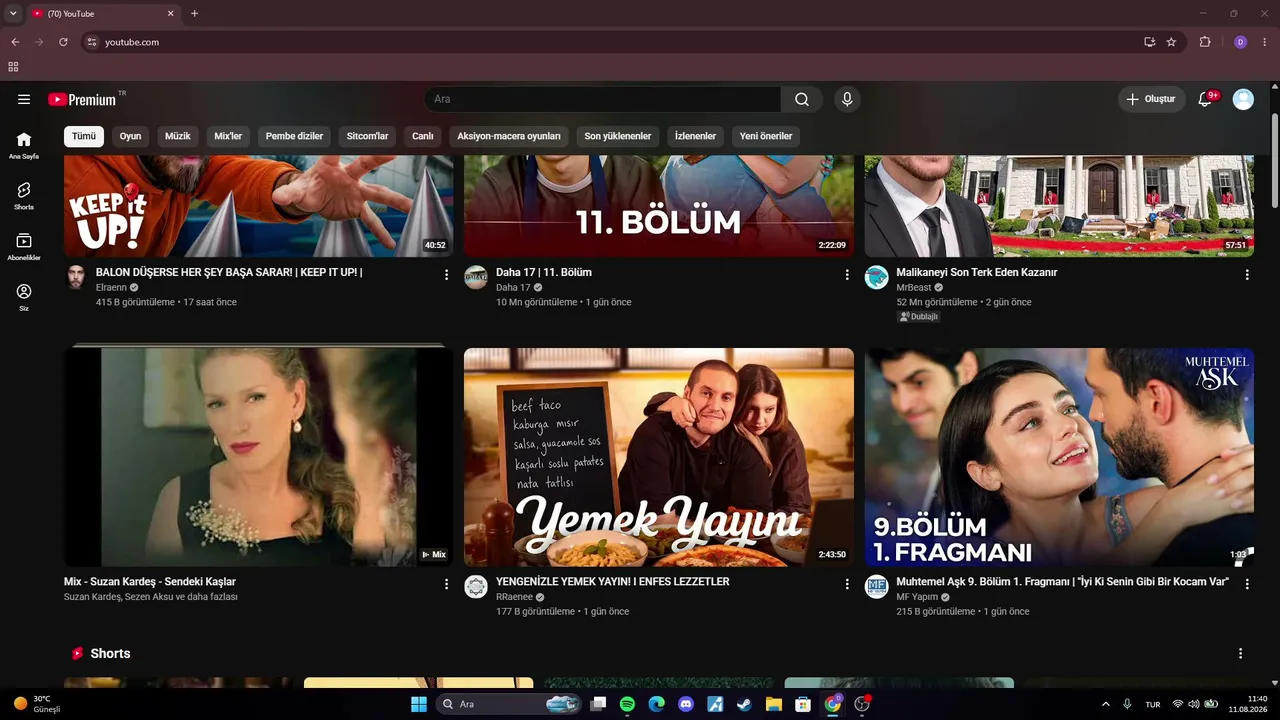
Task: Open options for Malikaneyi Son Terk Eden video
Action: 1246,275
